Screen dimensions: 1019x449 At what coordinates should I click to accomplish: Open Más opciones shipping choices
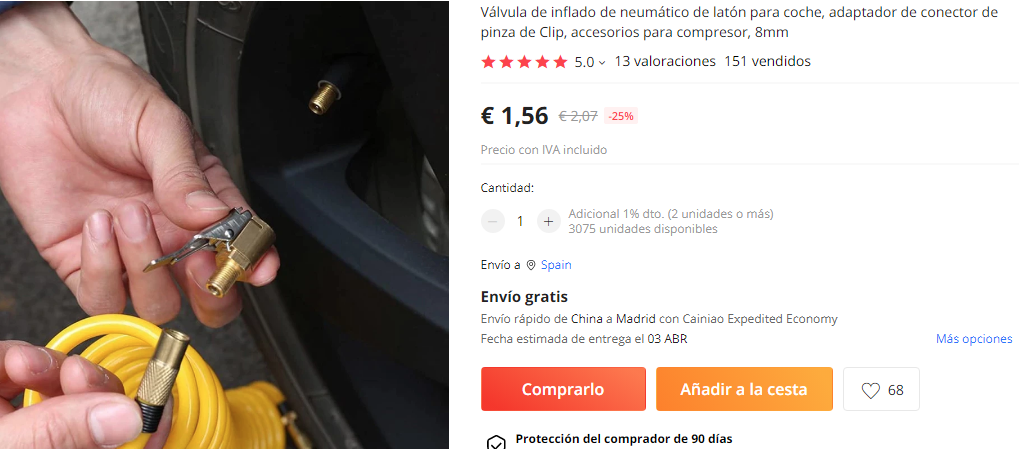pos(974,339)
